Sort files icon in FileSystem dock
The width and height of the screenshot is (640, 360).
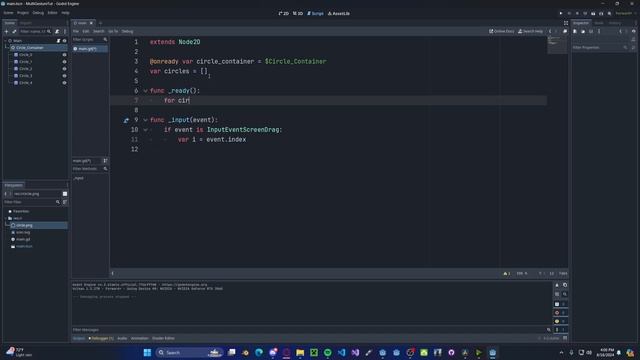(x=65, y=202)
